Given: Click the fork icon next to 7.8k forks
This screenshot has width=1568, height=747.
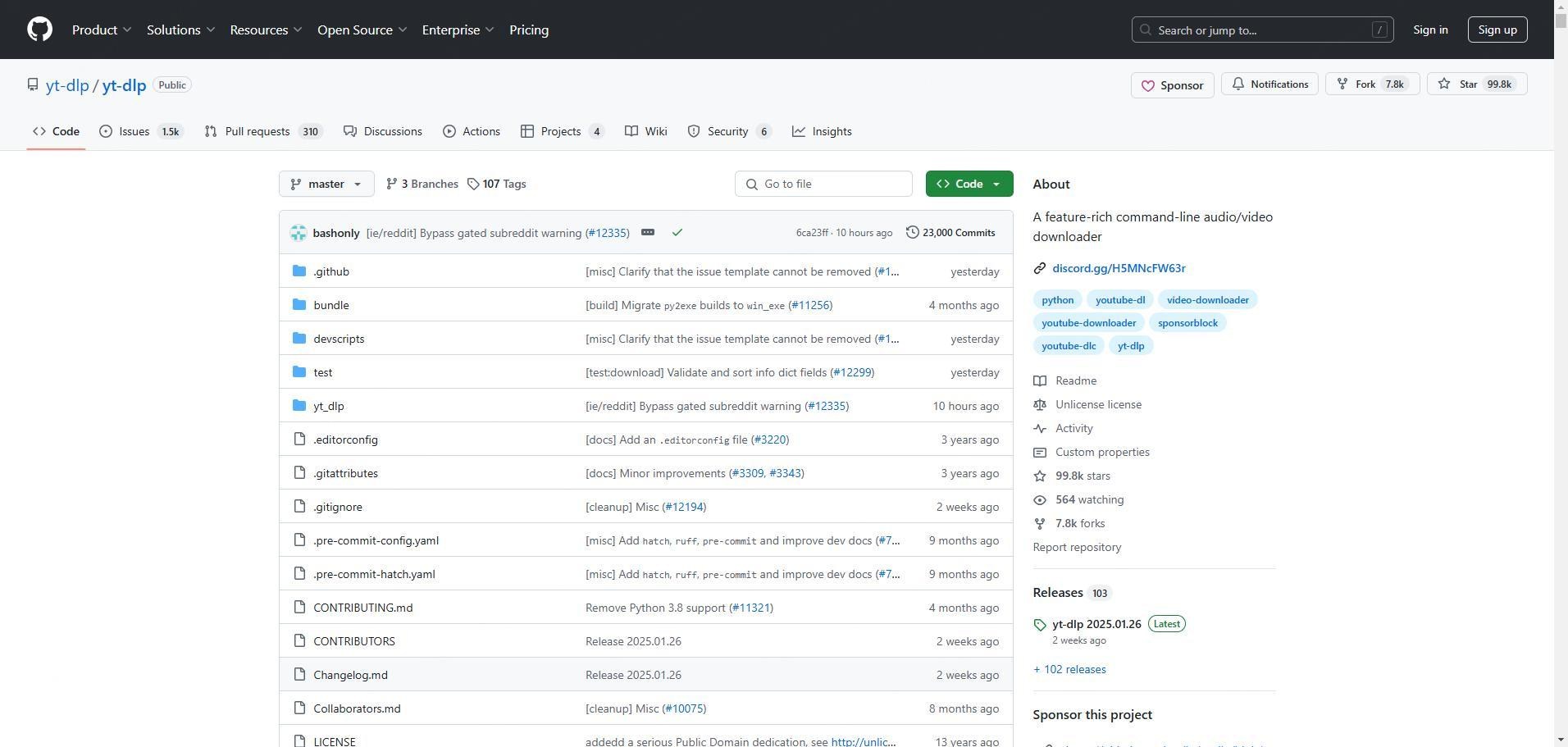Looking at the screenshot, I should pos(1040,523).
